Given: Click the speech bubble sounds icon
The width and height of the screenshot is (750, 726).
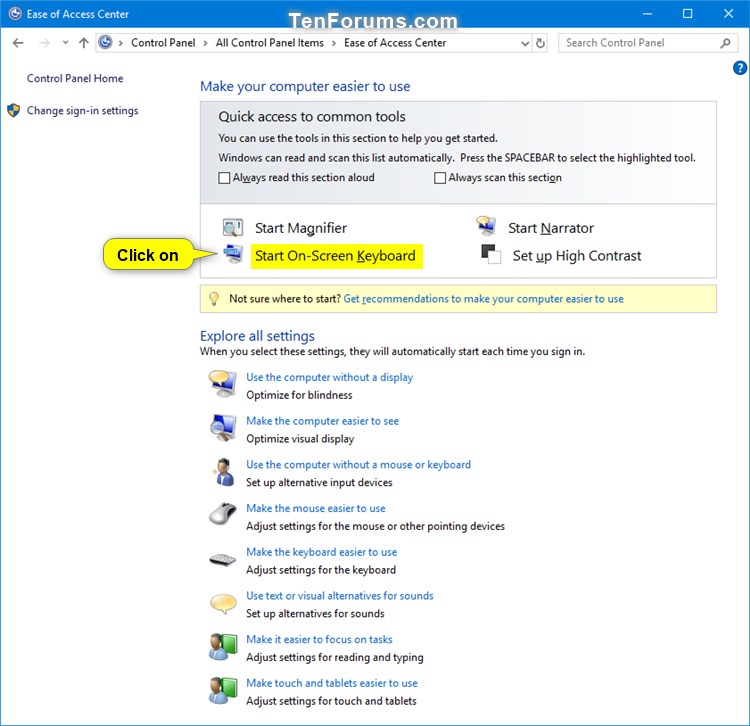Looking at the screenshot, I should 223,604.
